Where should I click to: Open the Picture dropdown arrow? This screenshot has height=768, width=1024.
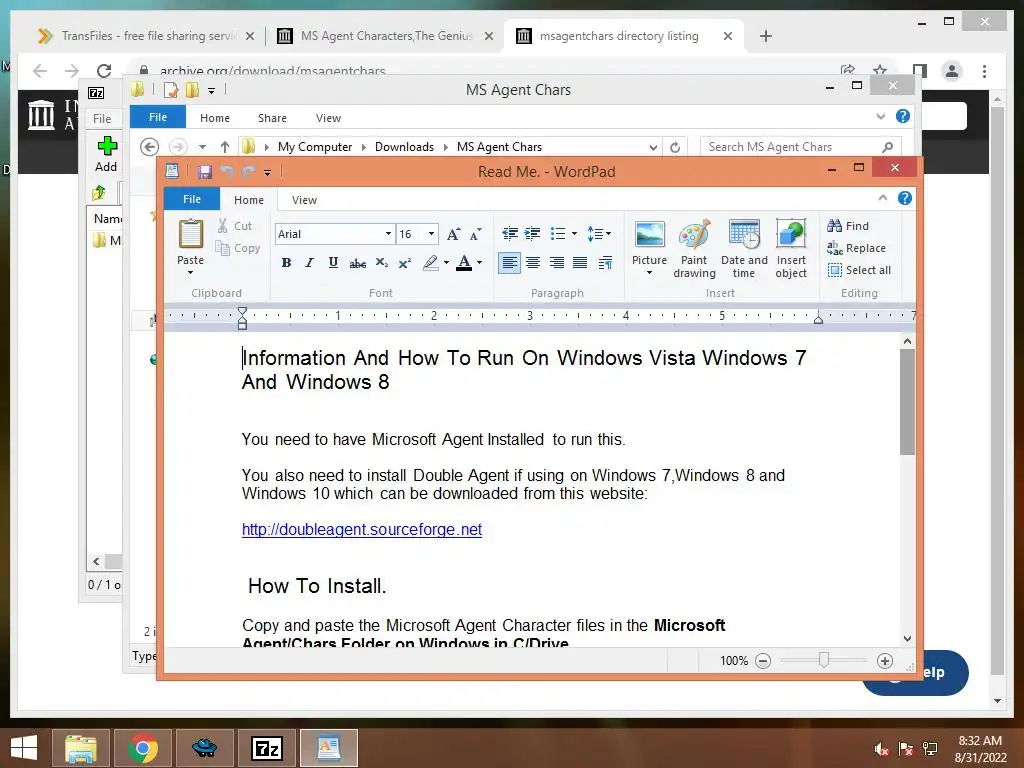click(649, 272)
